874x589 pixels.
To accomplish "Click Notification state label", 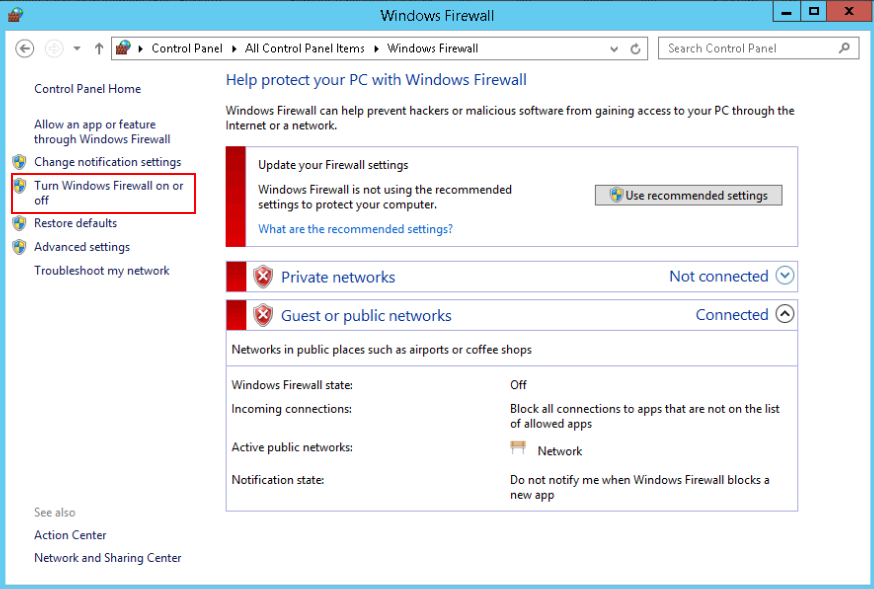I will (x=278, y=480).
